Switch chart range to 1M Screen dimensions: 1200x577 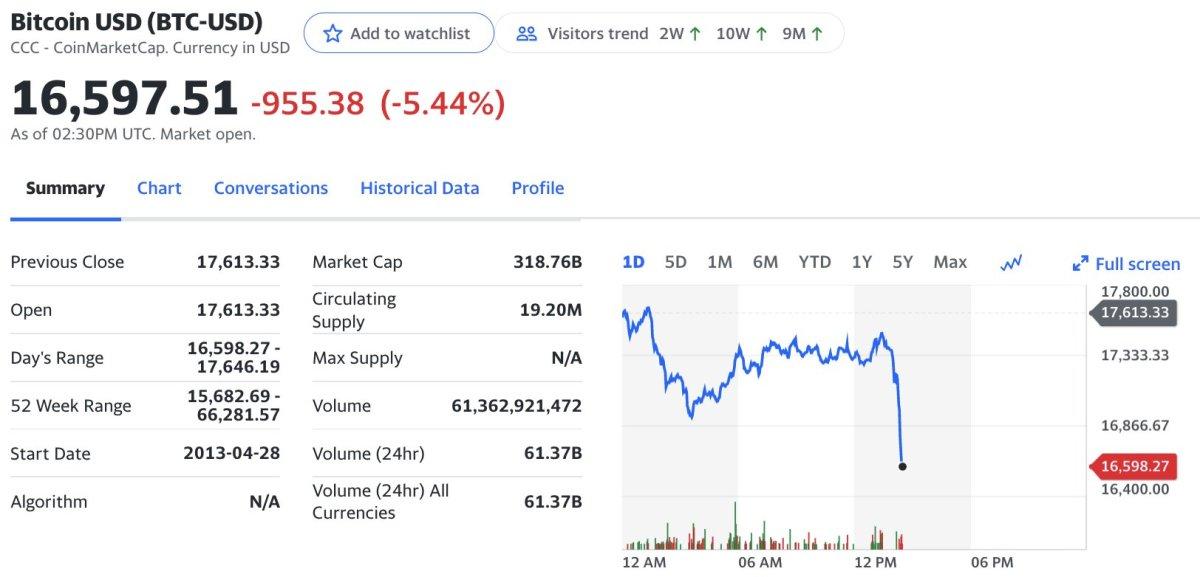tap(720, 262)
